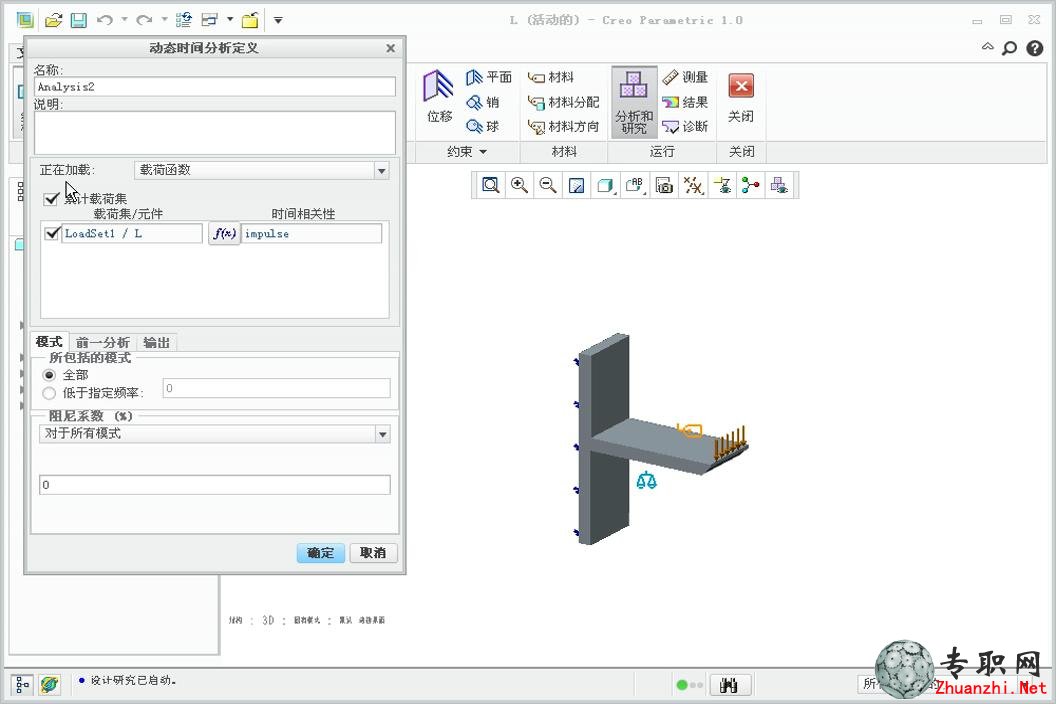
Task: Redo the last undone action
Action: [143, 20]
